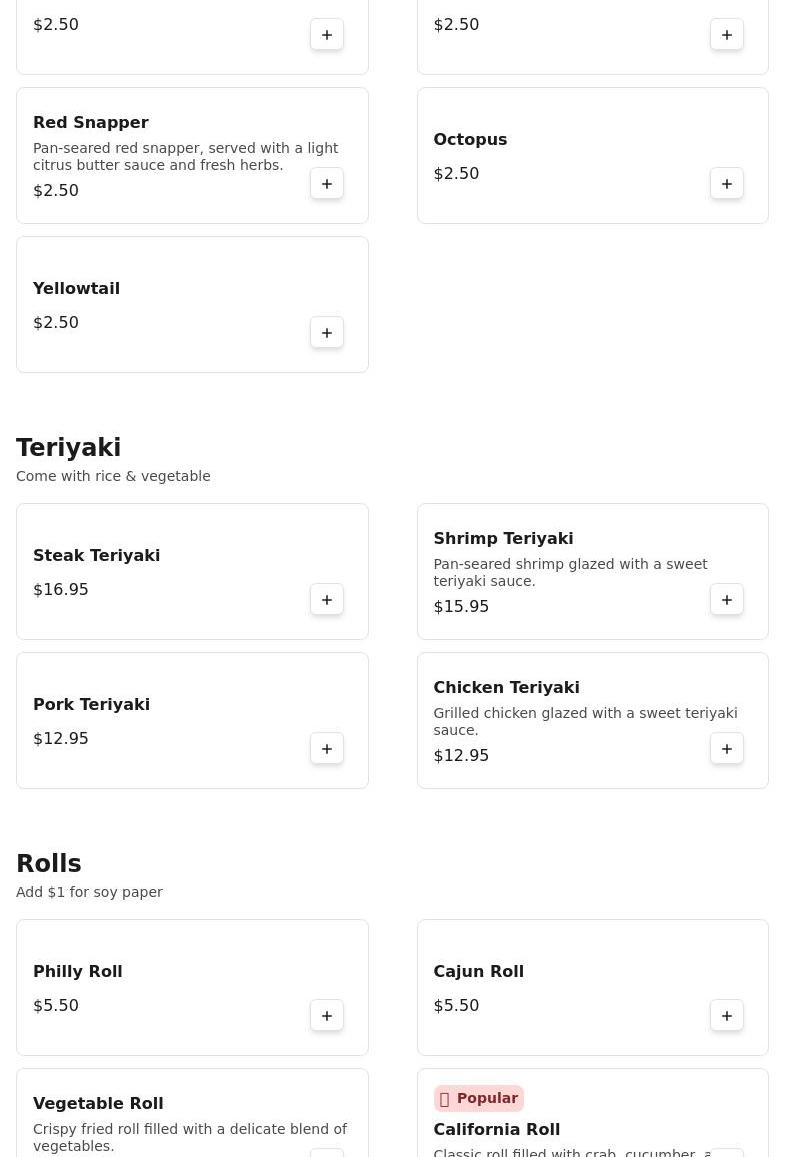The image size is (785, 1157).
Task: Add Steak Teriyaki to the cart
Action: click(x=327, y=600)
